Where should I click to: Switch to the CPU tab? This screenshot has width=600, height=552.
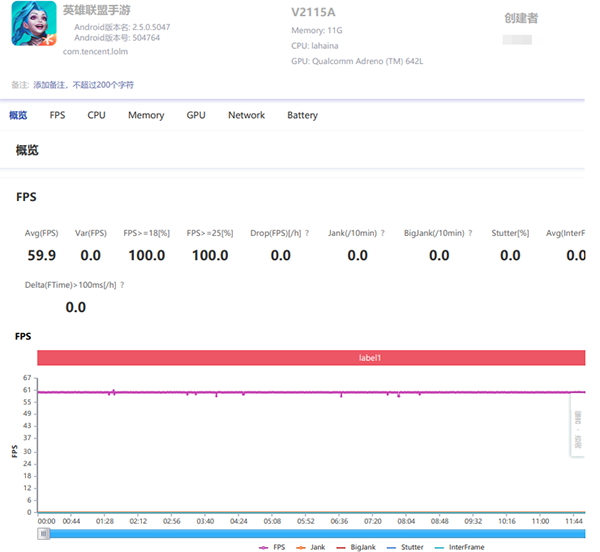96,115
